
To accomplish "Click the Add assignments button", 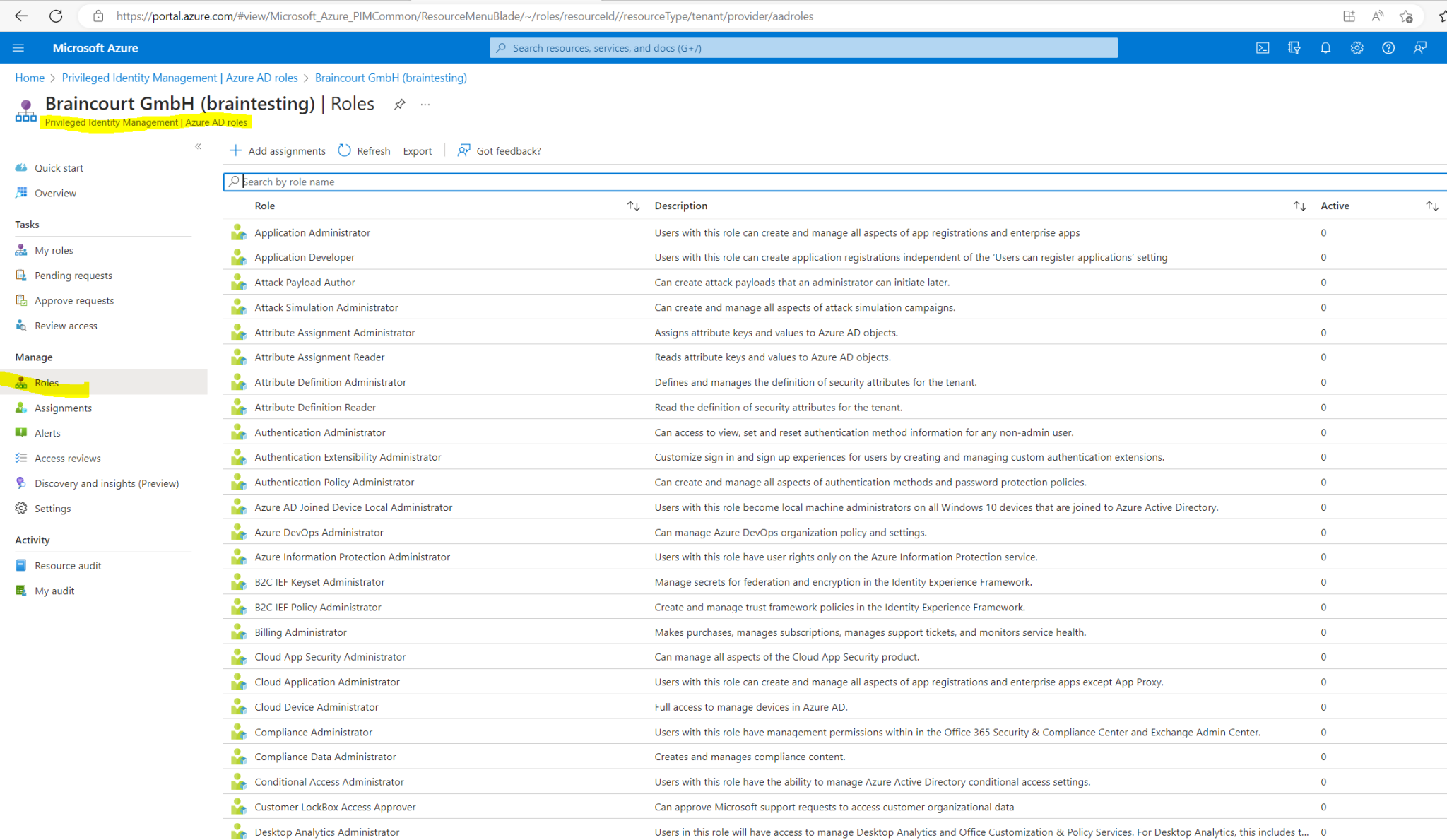I will [277, 150].
